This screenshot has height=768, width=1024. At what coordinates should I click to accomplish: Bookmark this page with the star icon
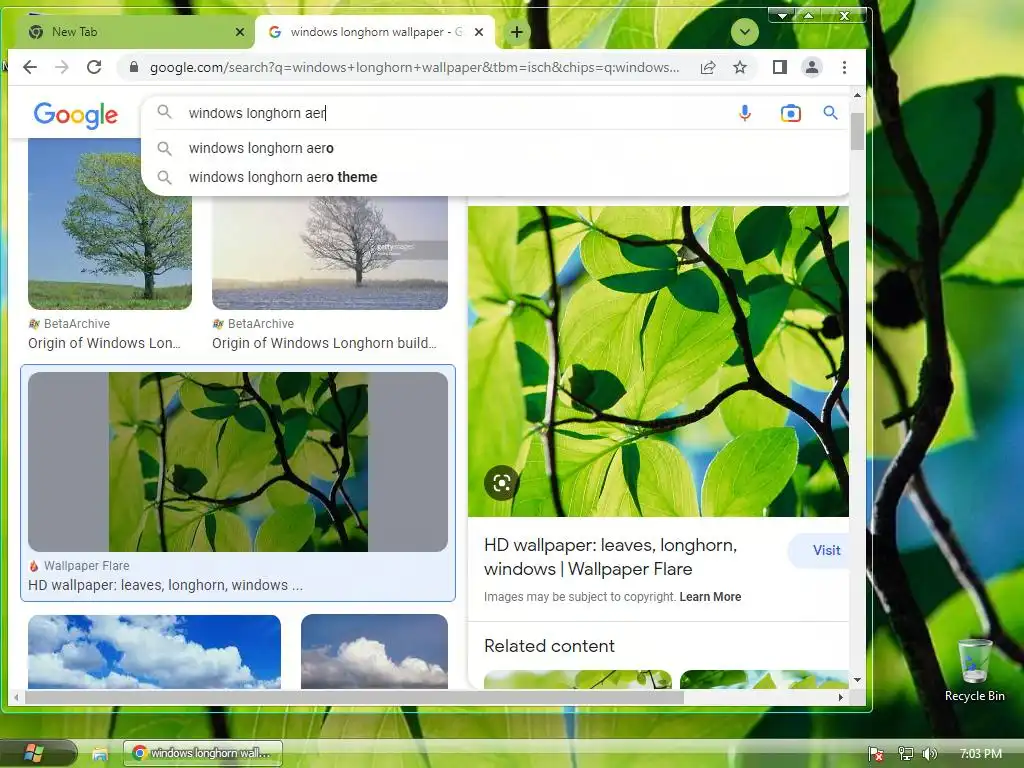pos(739,67)
